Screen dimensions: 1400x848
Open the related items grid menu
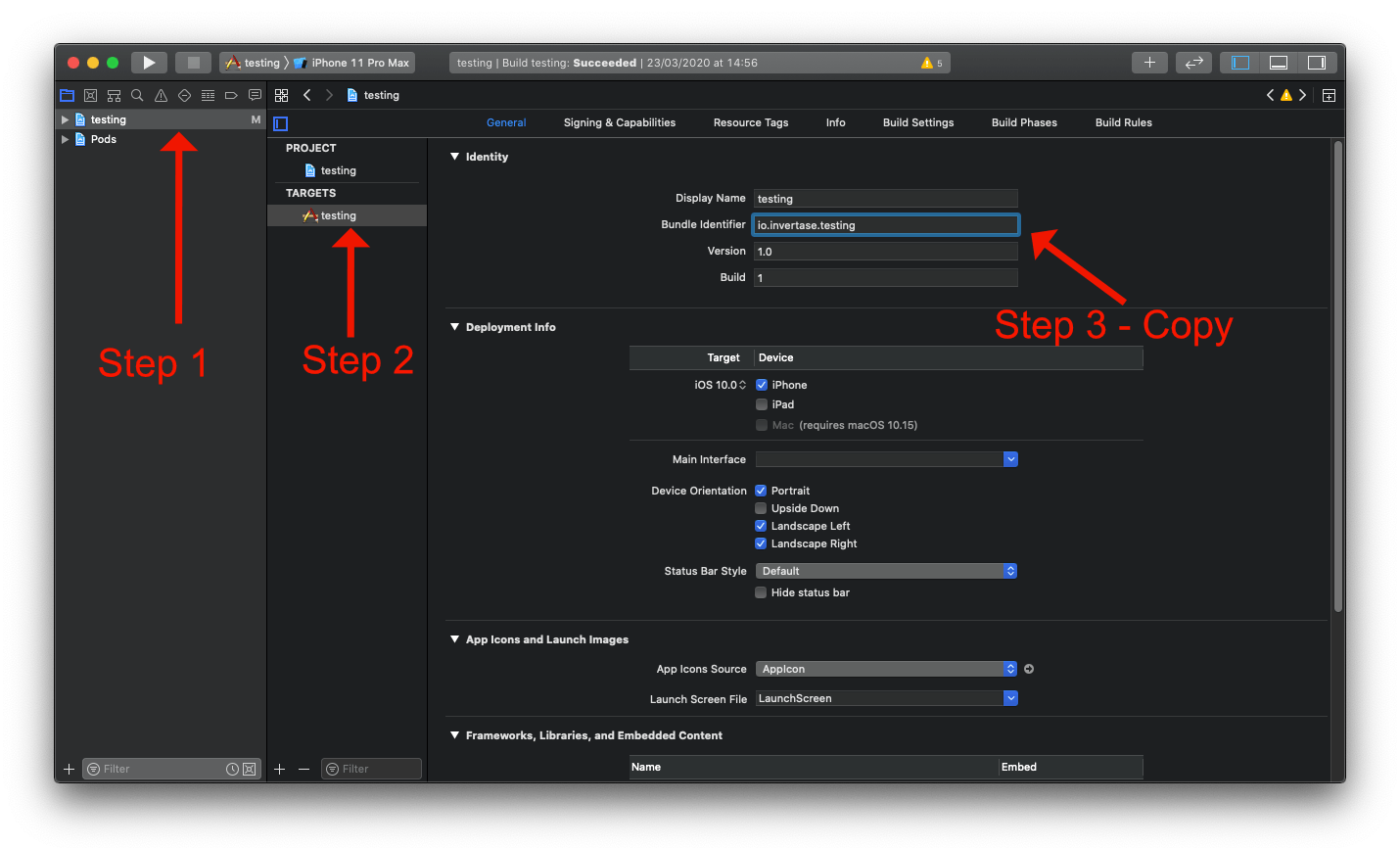click(282, 95)
